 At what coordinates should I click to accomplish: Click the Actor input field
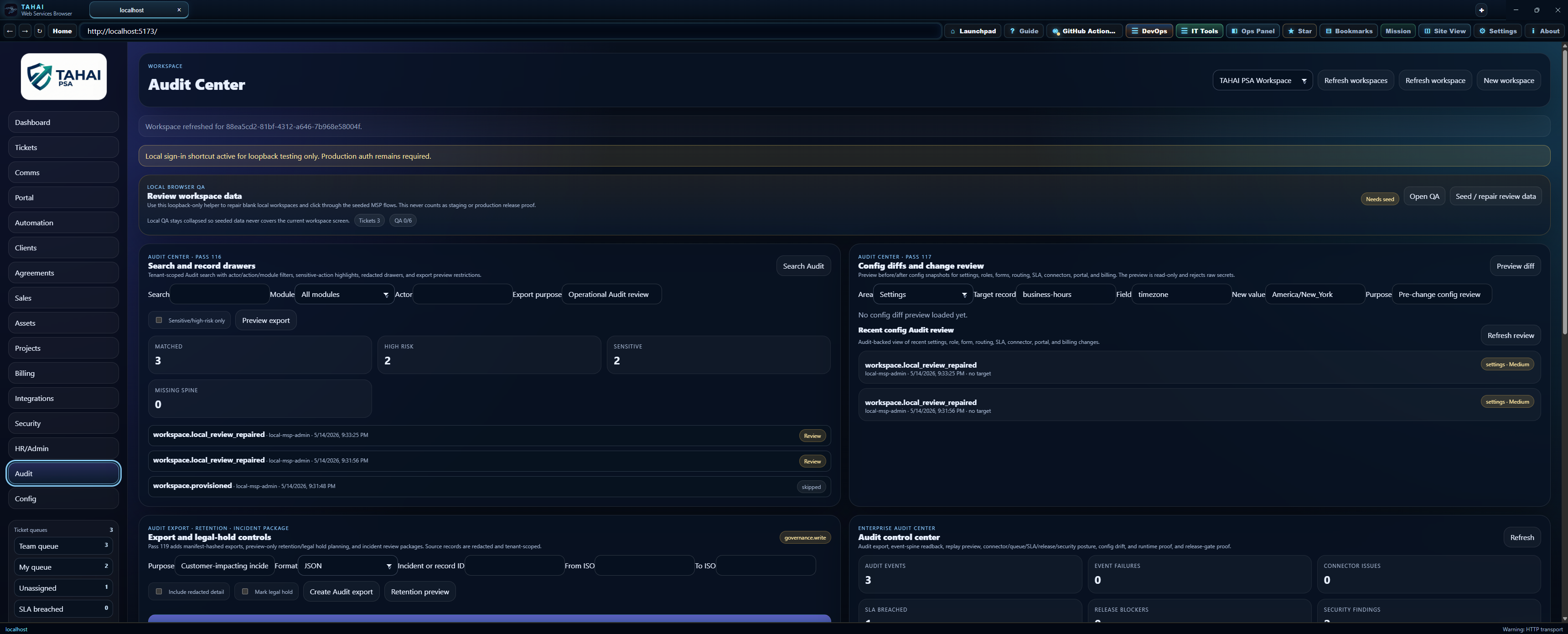(x=462, y=294)
